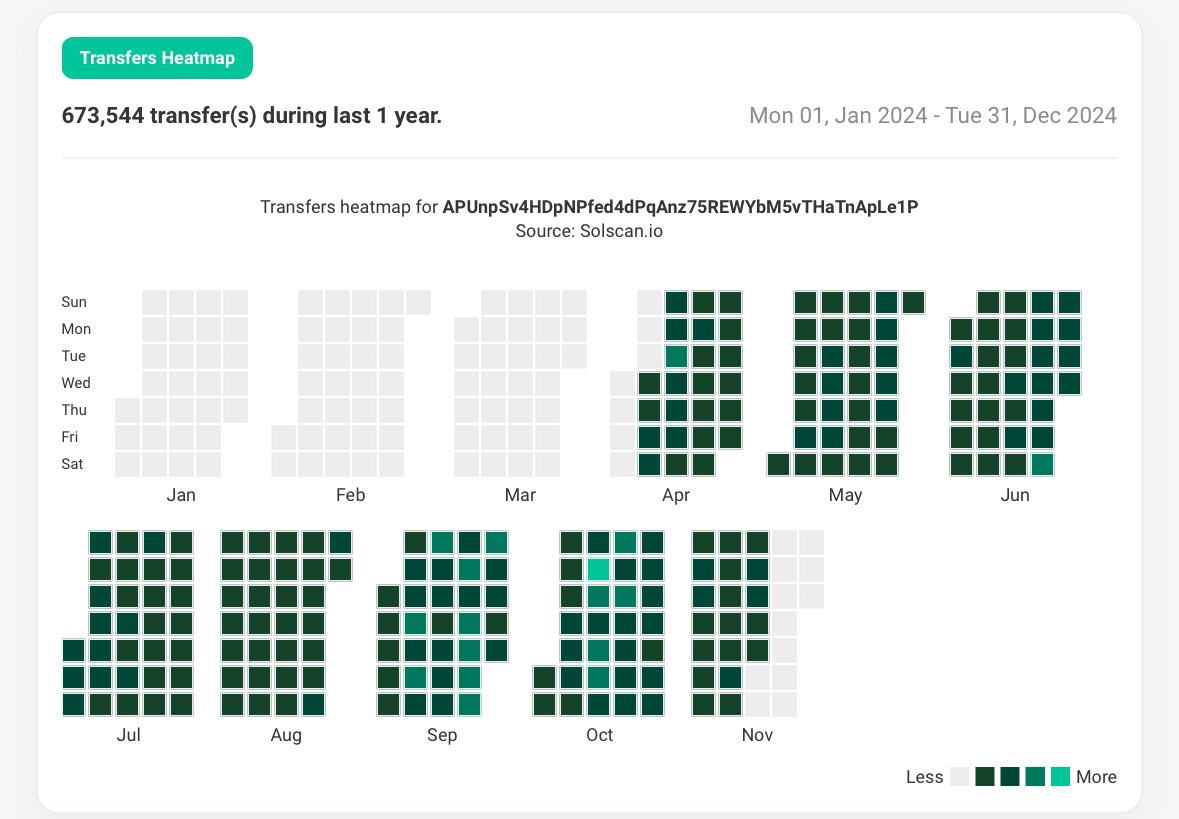
Task: Click the Less legend label
Action: pyautogui.click(x=924, y=777)
